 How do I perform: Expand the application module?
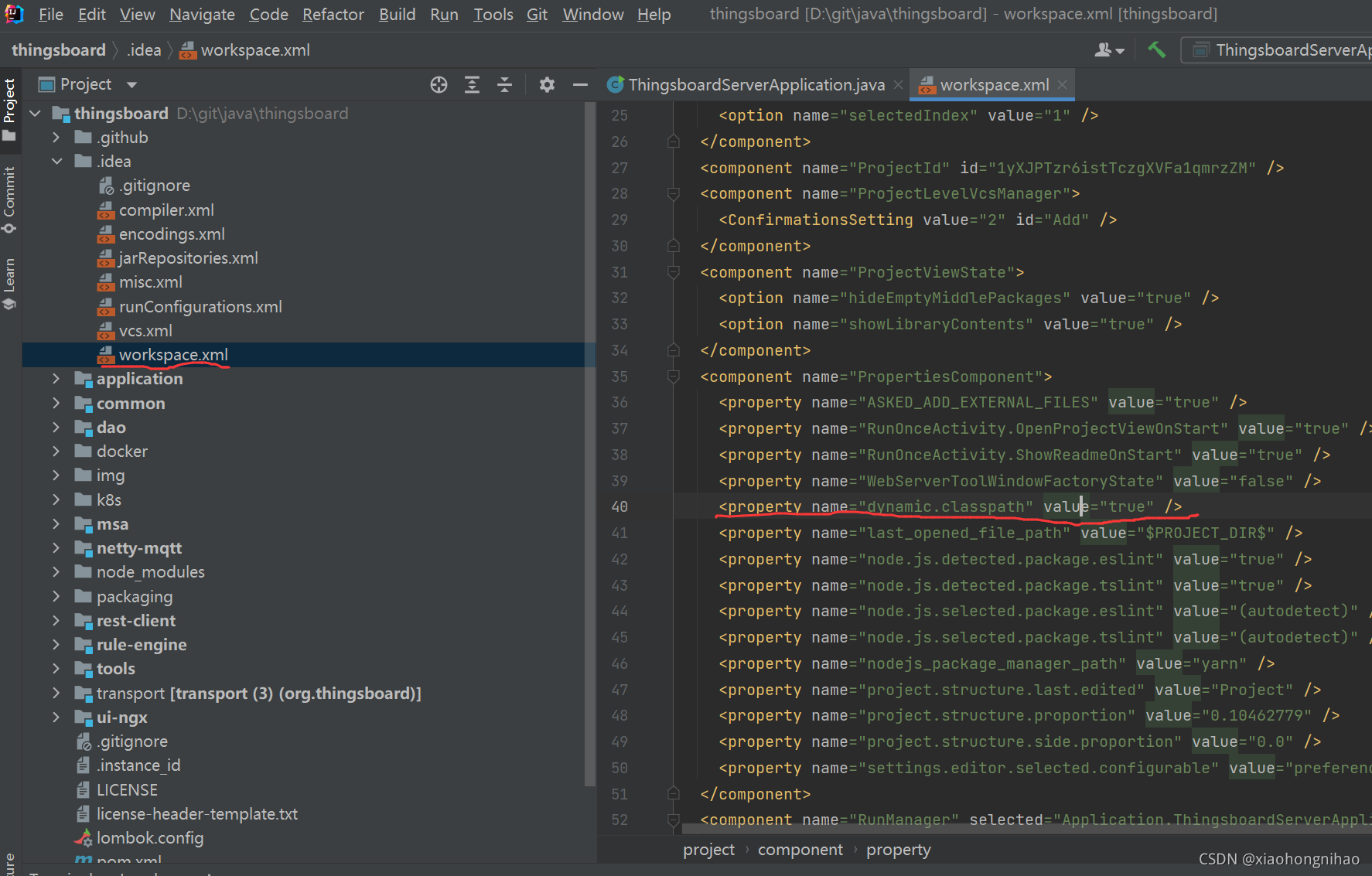click(x=56, y=379)
